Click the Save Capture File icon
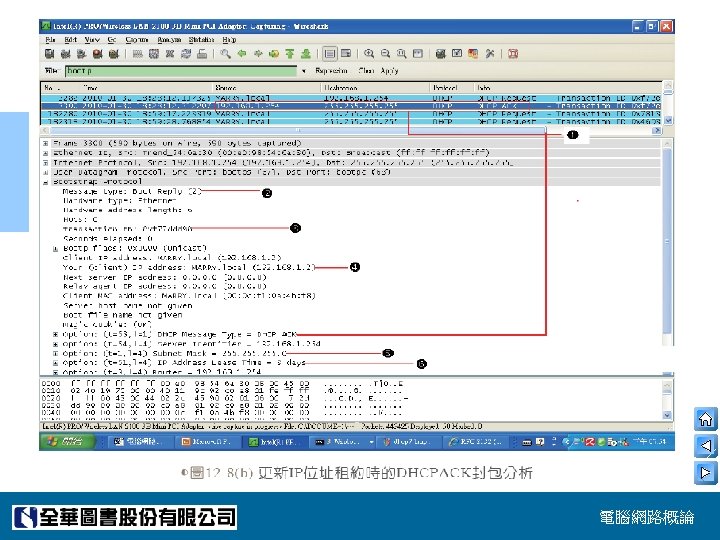 [154, 54]
